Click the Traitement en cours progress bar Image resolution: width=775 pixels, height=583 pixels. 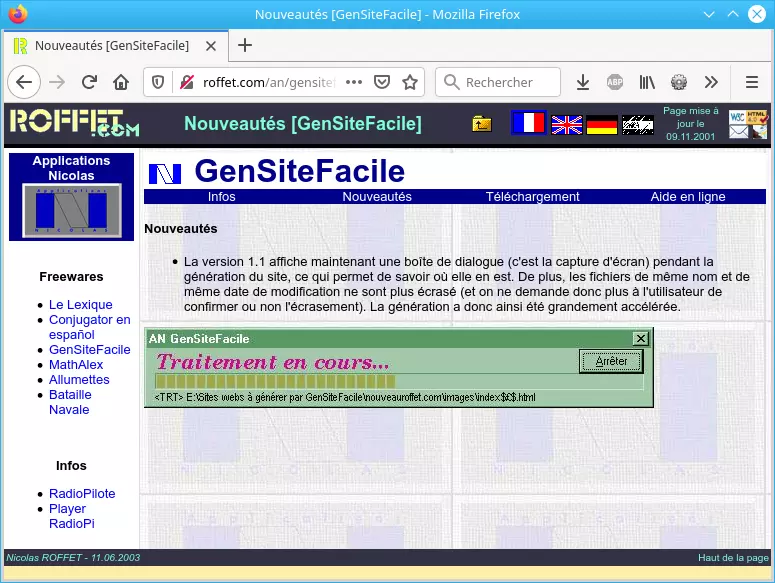coord(399,381)
